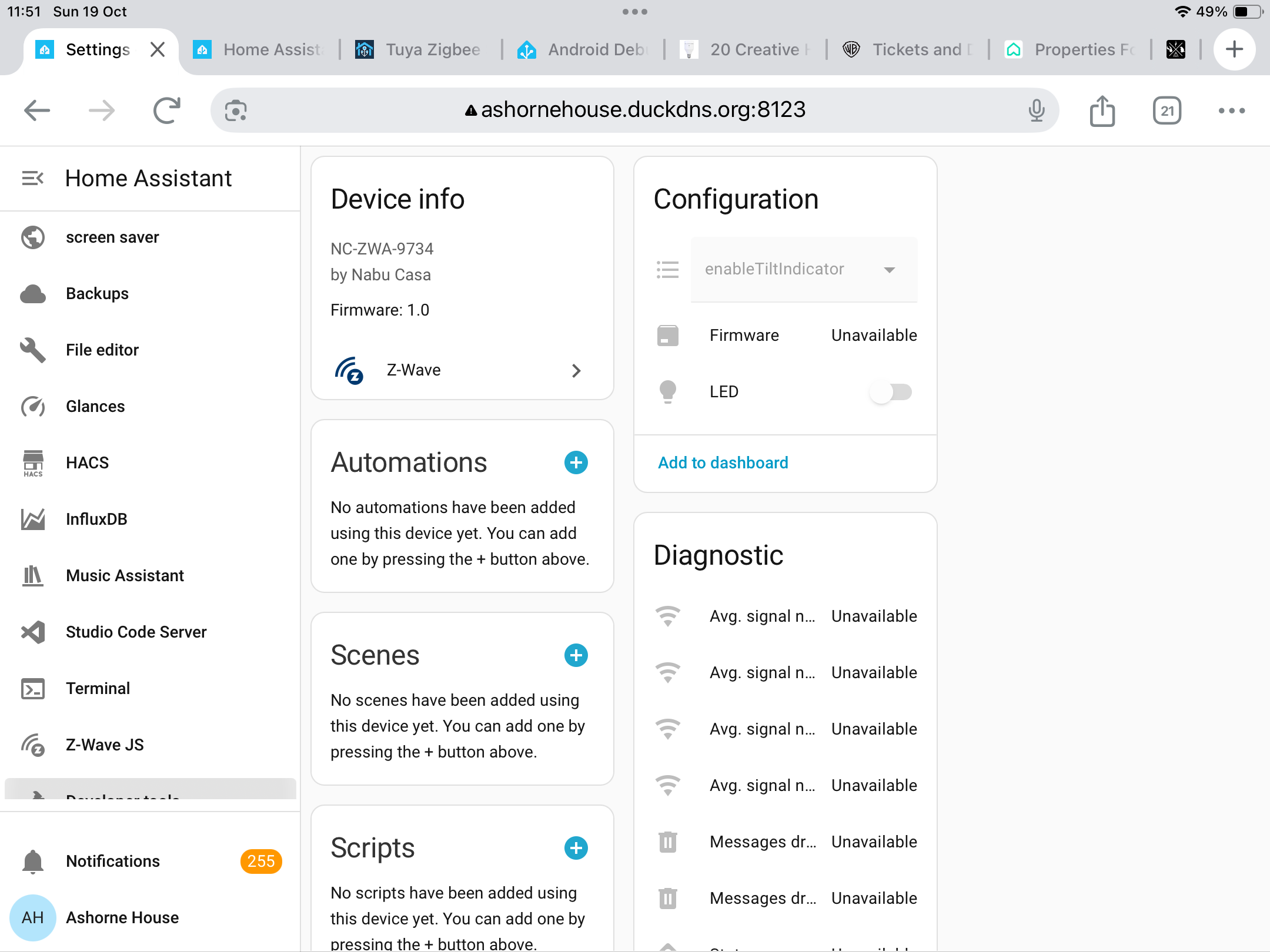Screen dimensions: 1270x952
Task: Open the browser three-dots menu
Action: (1231, 110)
